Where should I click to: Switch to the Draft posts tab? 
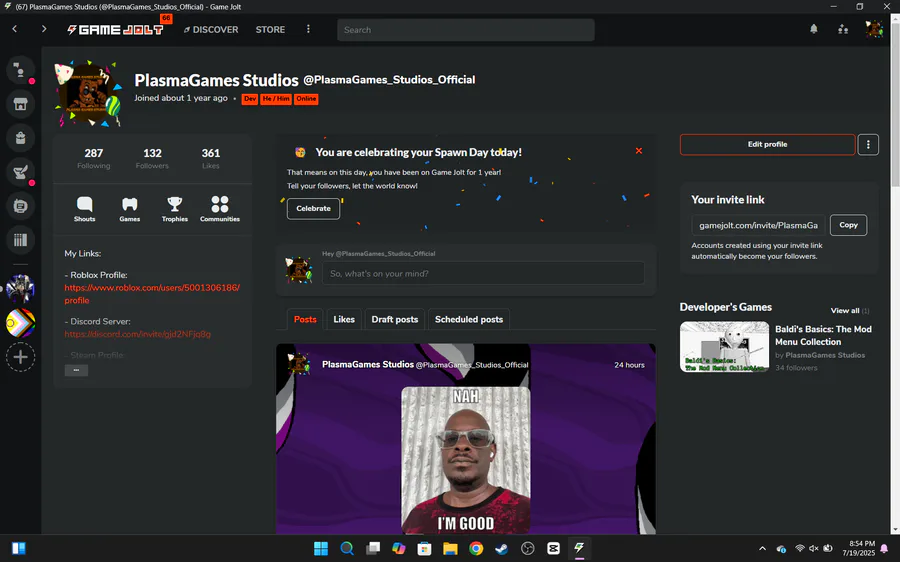395,319
